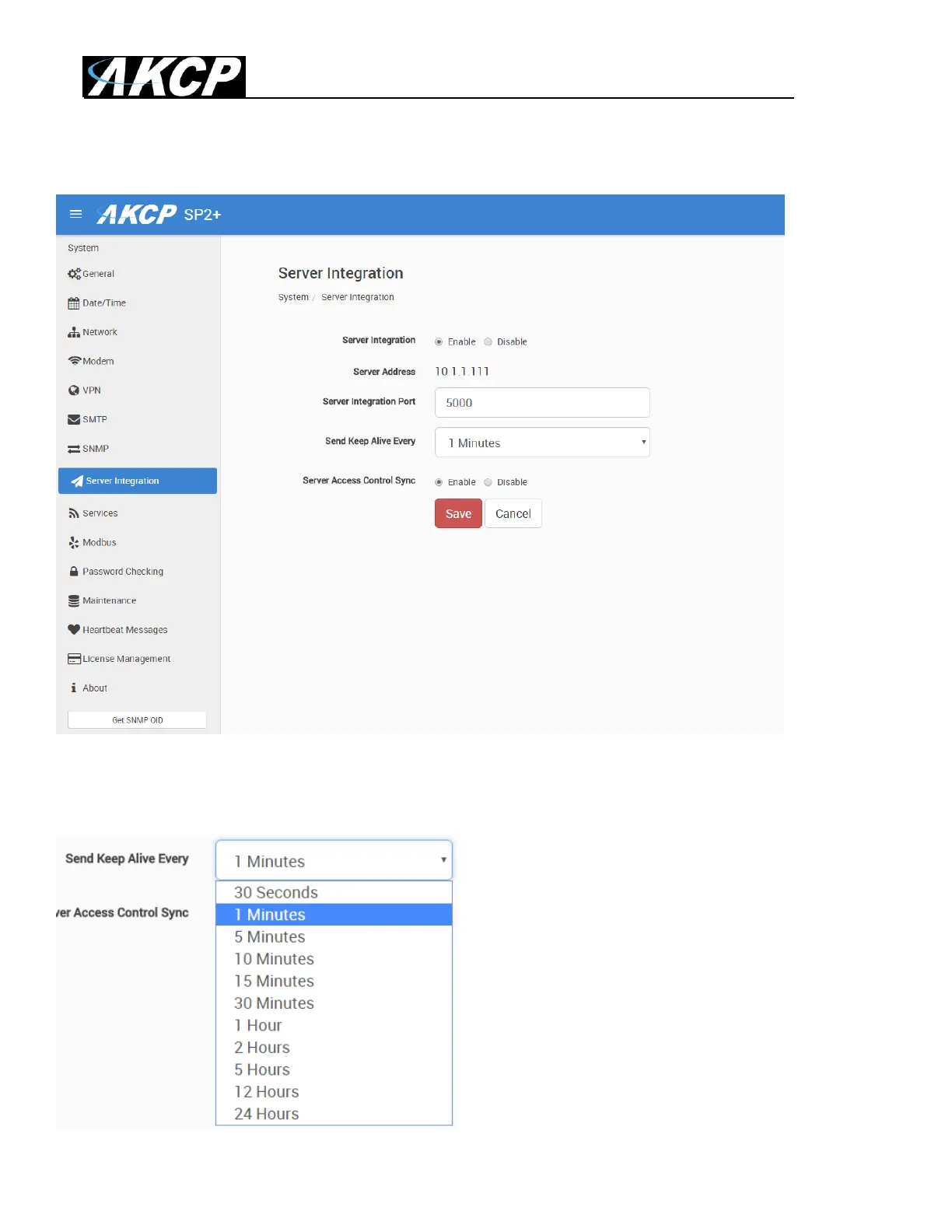Enable Server Integration radio button

[439, 341]
